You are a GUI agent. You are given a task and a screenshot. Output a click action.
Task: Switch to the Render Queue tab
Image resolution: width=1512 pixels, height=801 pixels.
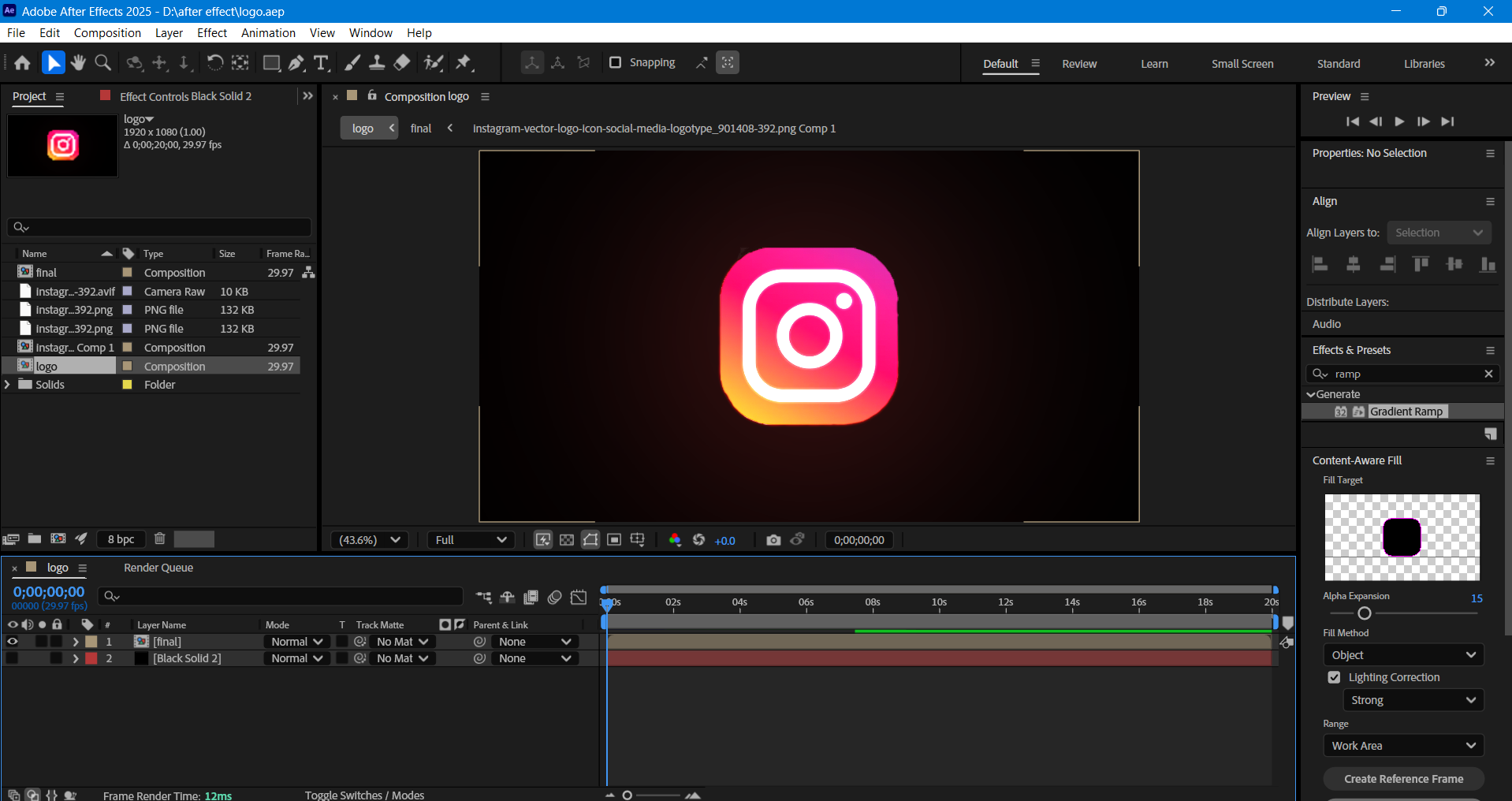(158, 568)
